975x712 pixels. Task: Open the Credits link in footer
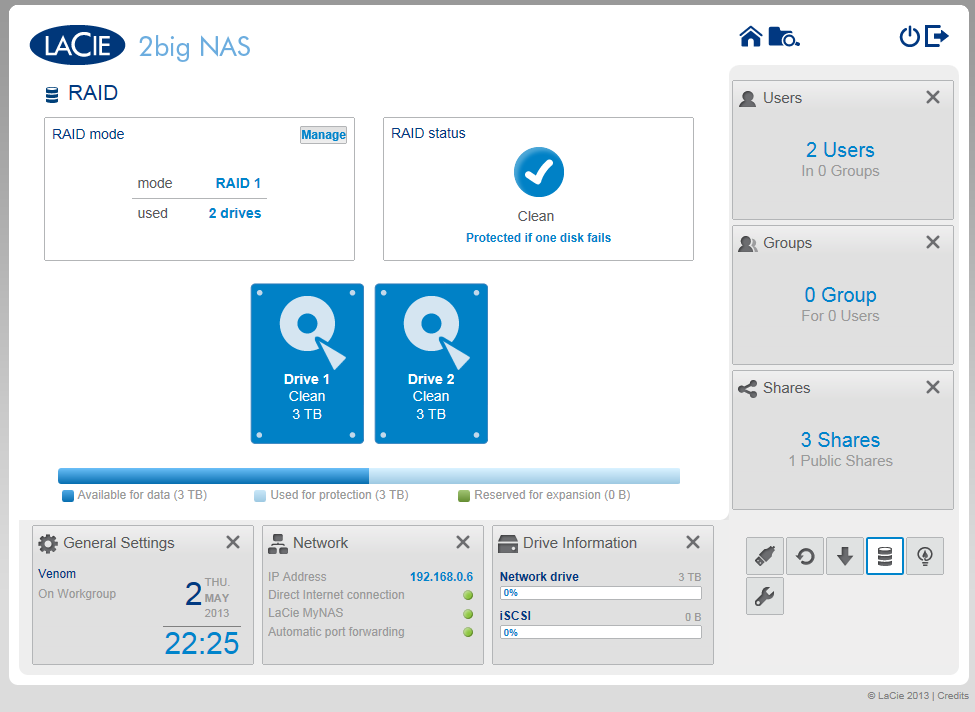click(x=953, y=696)
